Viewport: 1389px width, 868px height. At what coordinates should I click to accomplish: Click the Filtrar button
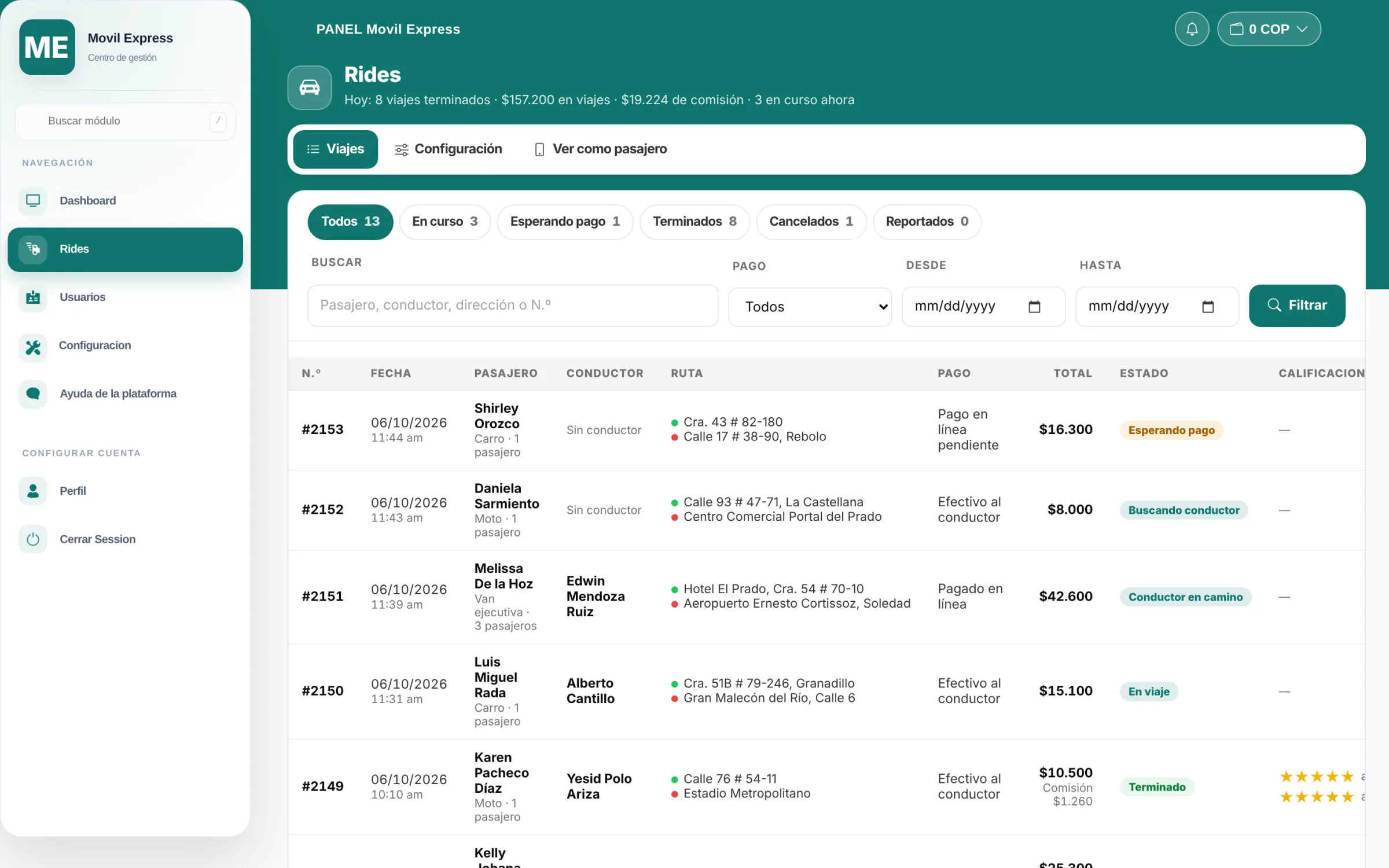(1297, 306)
